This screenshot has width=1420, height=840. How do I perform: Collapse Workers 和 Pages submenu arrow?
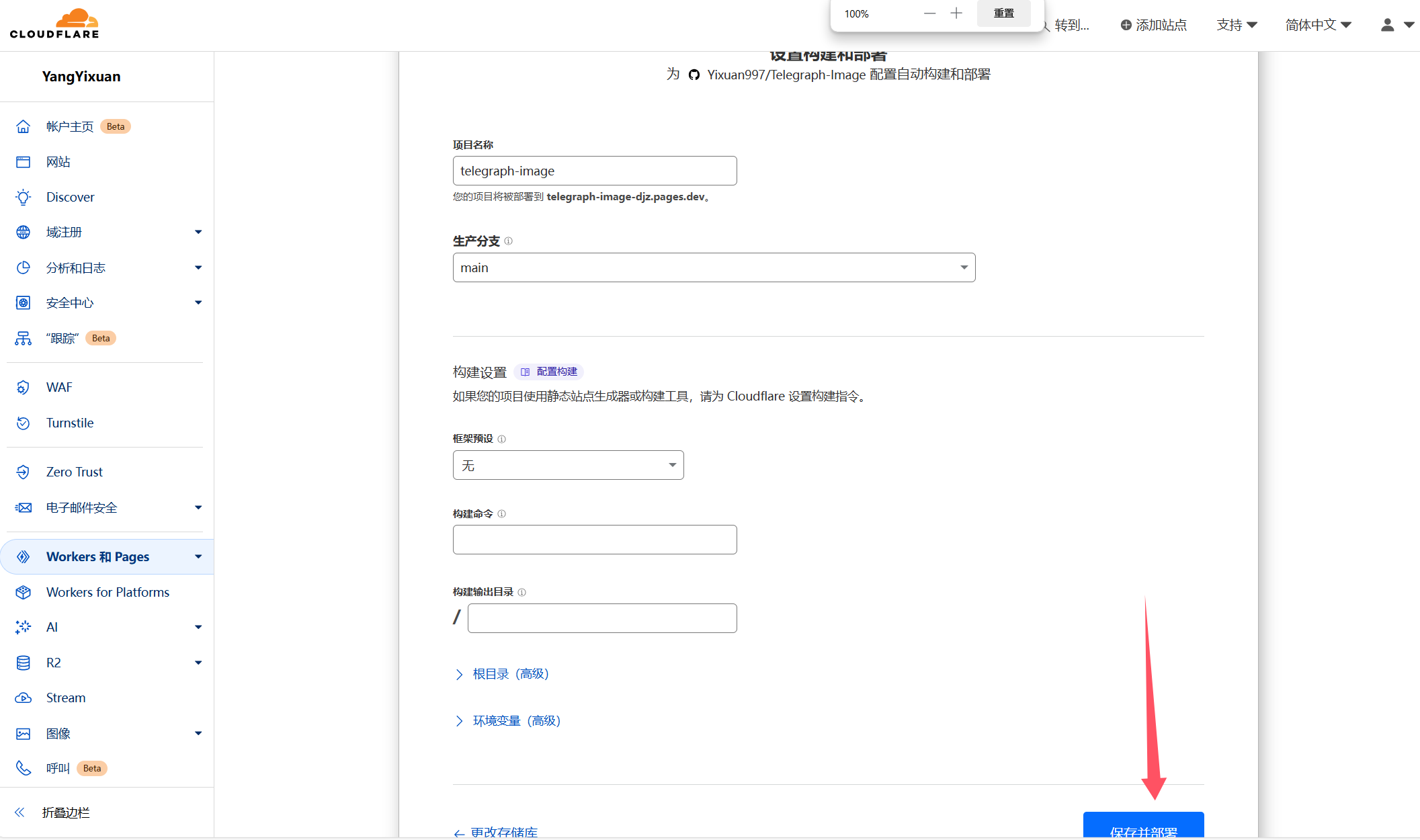(x=198, y=556)
